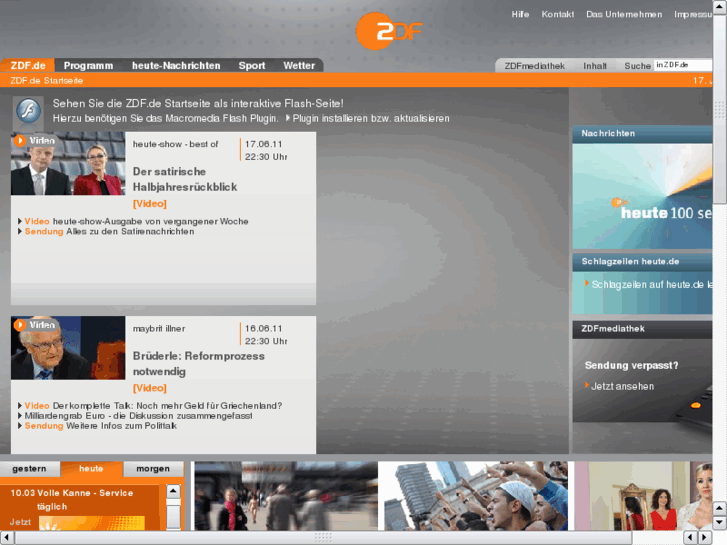This screenshot has height=545, width=727.
Task: Open Der komplette Talk video link
Action: tap(167, 406)
